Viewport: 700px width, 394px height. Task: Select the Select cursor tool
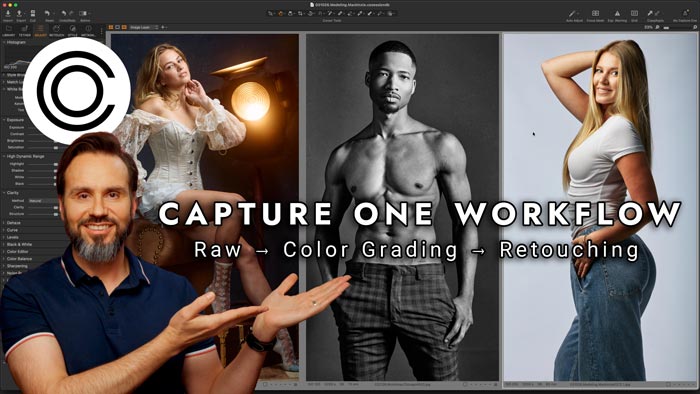pyautogui.click(x=271, y=13)
